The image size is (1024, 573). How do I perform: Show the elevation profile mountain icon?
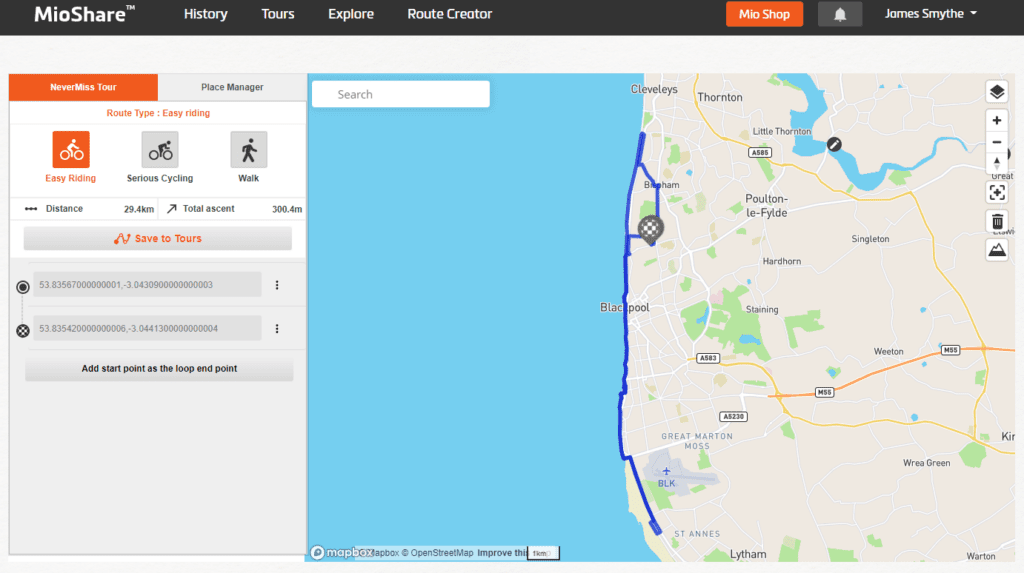(996, 250)
